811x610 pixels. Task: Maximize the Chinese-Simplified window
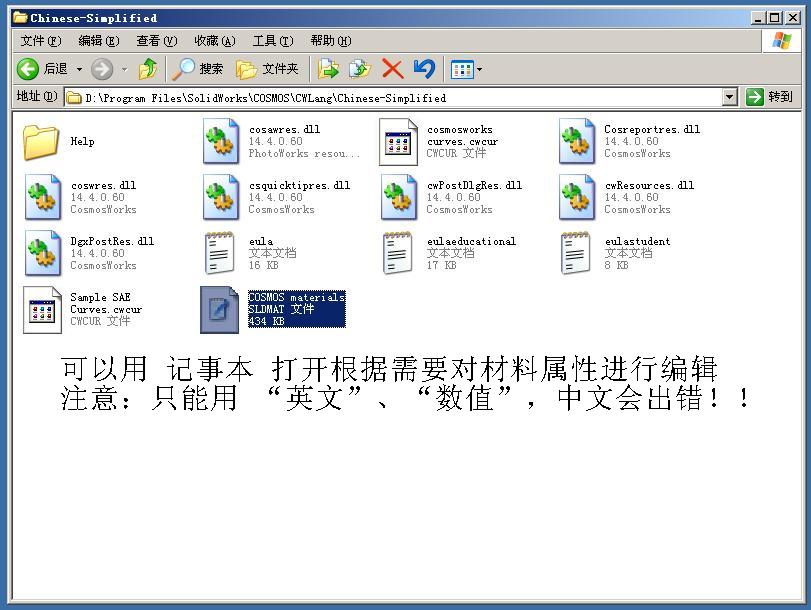click(x=774, y=18)
